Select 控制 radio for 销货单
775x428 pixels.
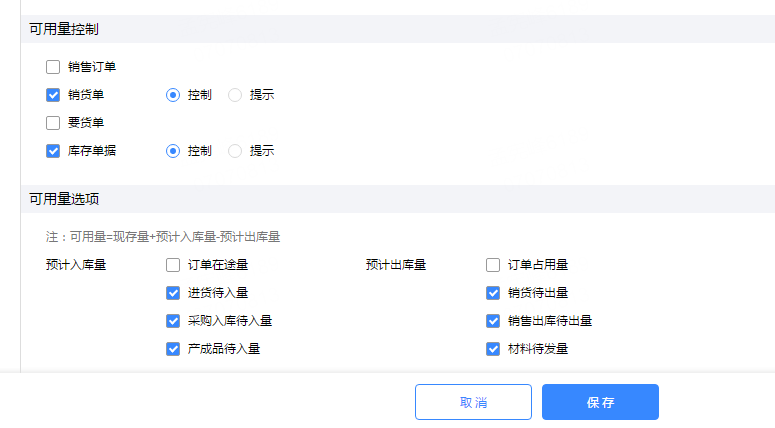173,95
